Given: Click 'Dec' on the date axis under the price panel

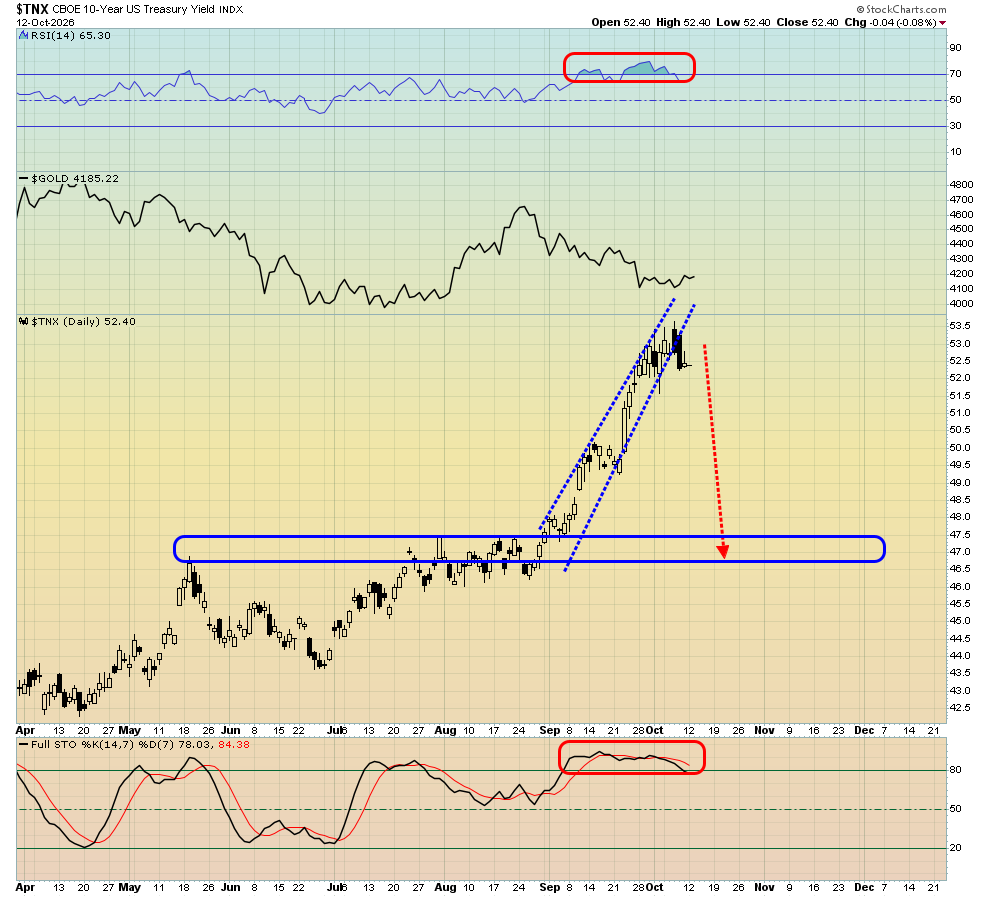Looking at the screenshot, I should click(864, 730).
